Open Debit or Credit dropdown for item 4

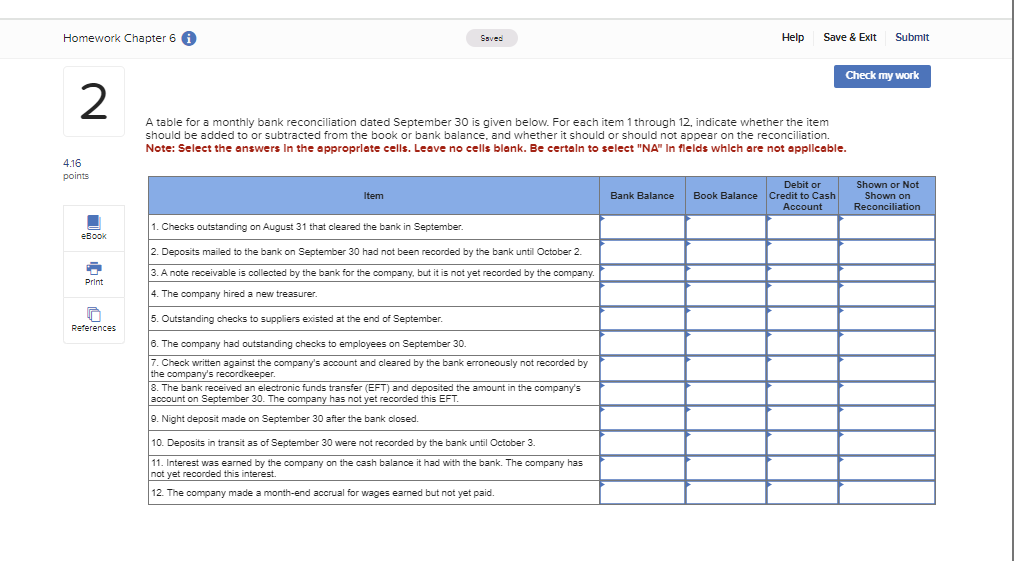803,293
